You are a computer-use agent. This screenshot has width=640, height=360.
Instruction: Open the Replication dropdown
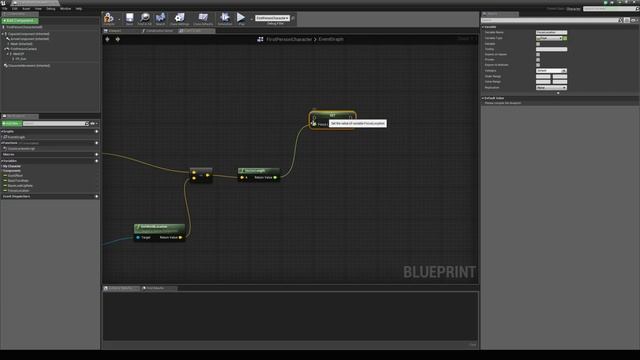551,87
